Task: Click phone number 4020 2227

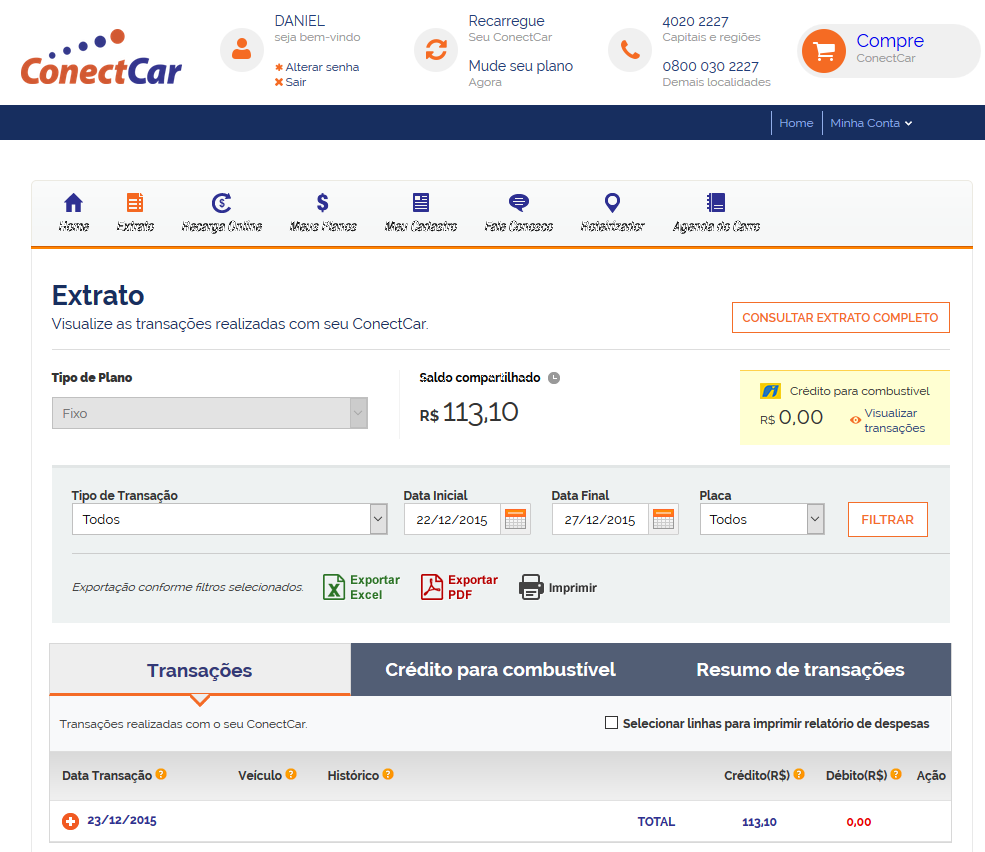Action: (695, 21)
